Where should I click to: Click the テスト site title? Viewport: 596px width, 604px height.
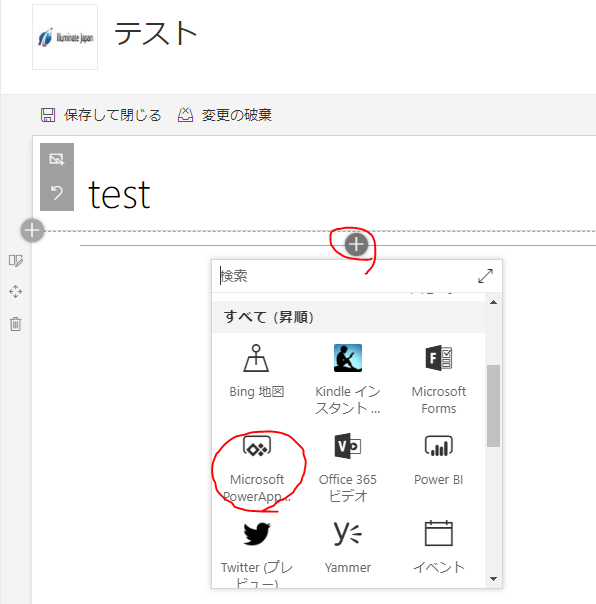[155, 34]
